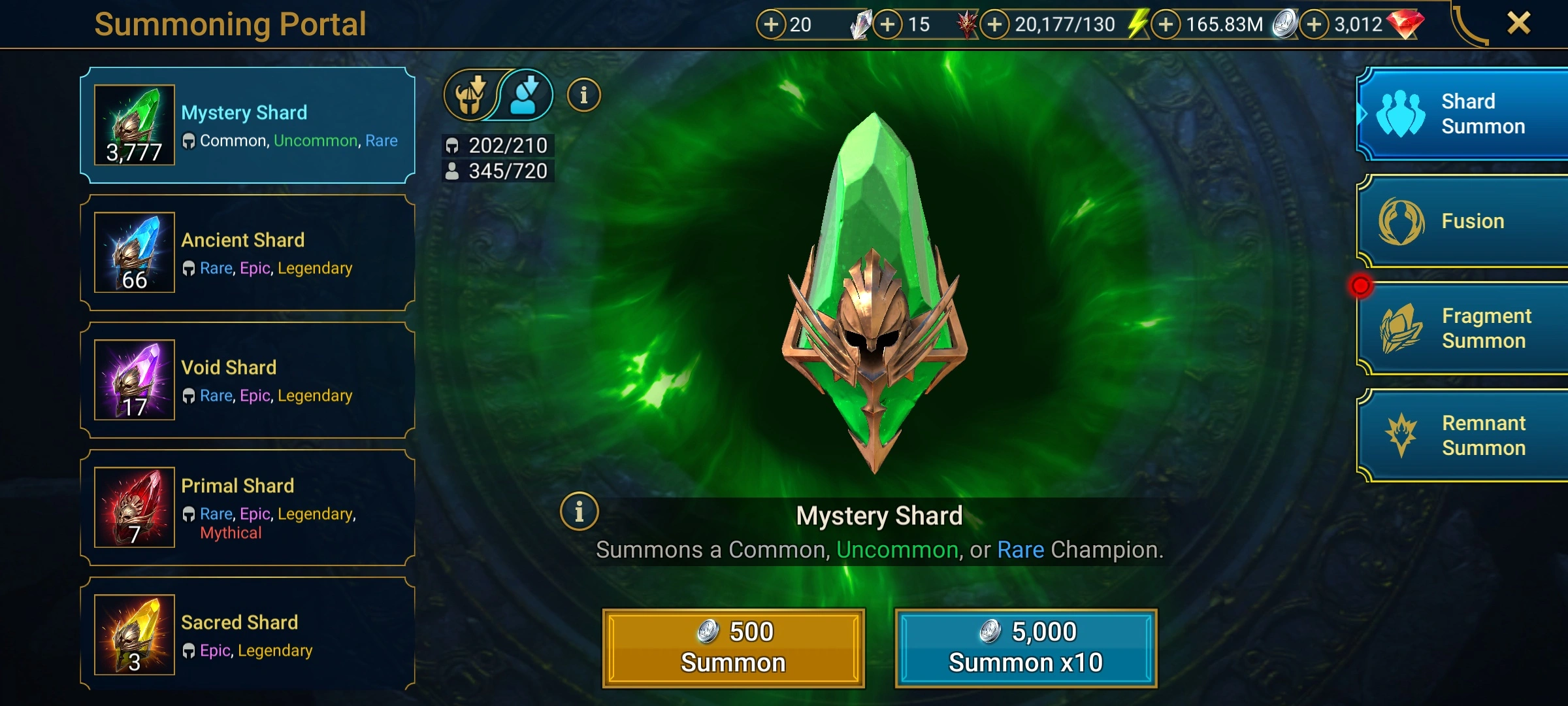The image size is (1568, 706).
Task: Click the plus button next to 15
Action: point(887,25)
